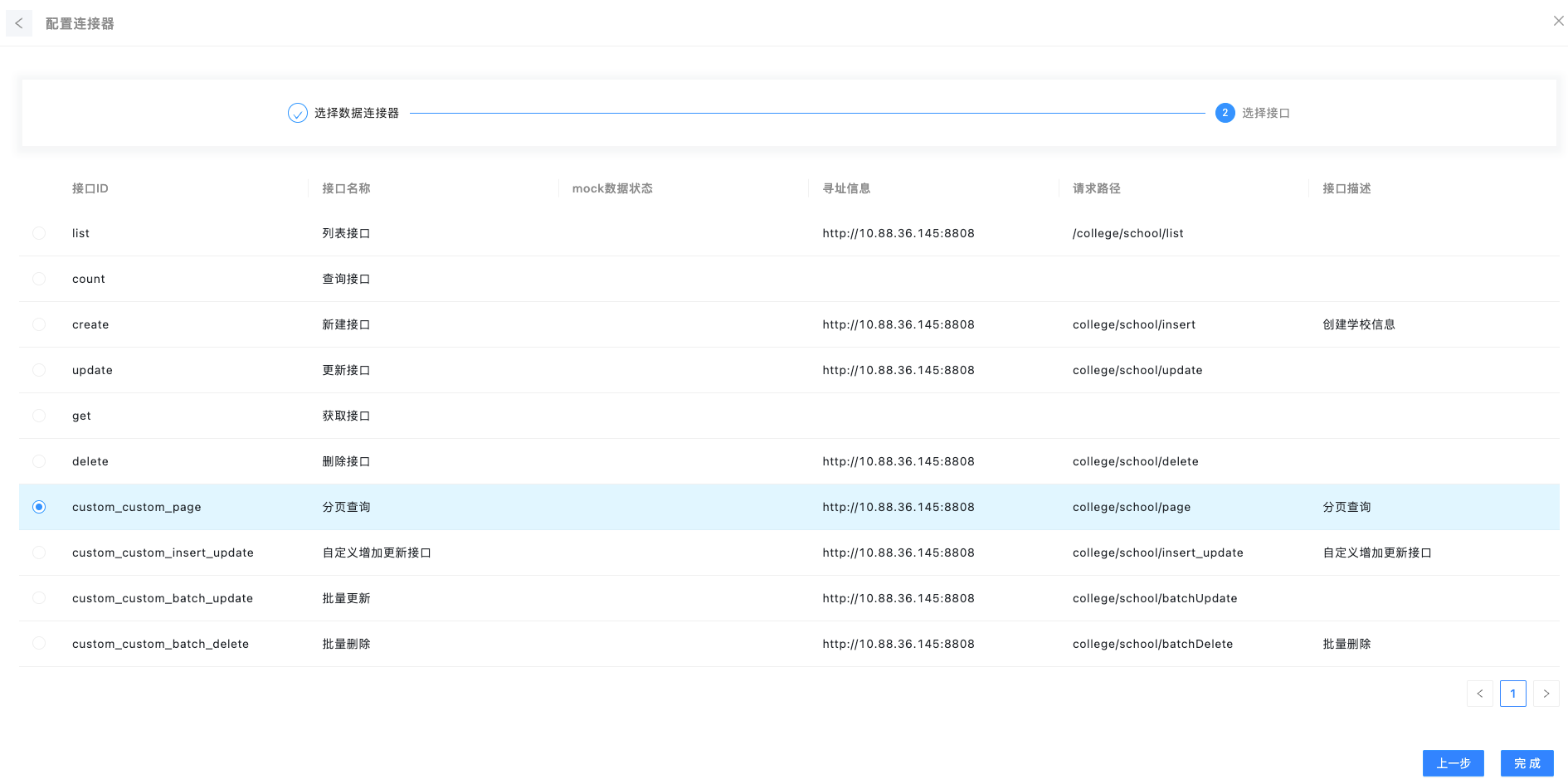Select the radio button for list row
The width and height of the screenshot is (1568, 779).
(39, 233)
